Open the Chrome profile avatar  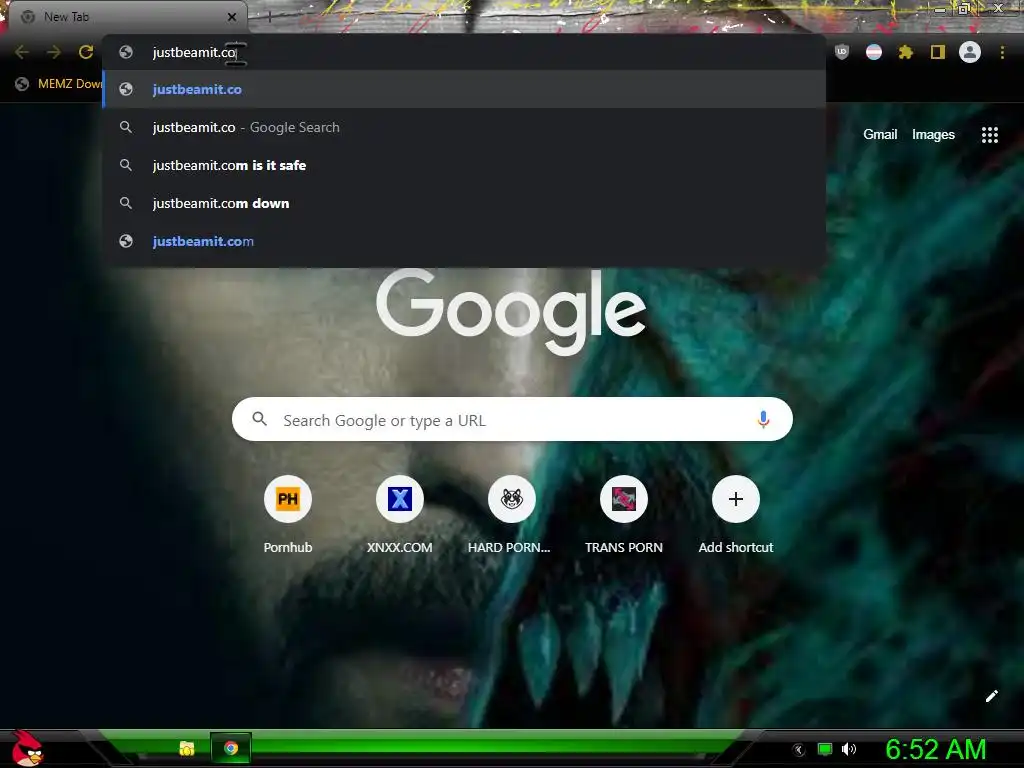pyautogui.click(x=970, y=52)
